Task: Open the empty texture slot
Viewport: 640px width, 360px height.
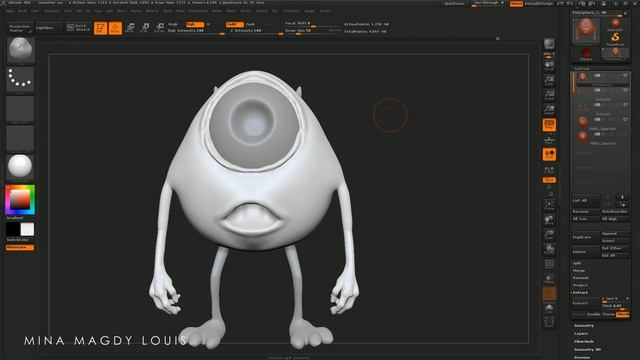Action: 20,138
